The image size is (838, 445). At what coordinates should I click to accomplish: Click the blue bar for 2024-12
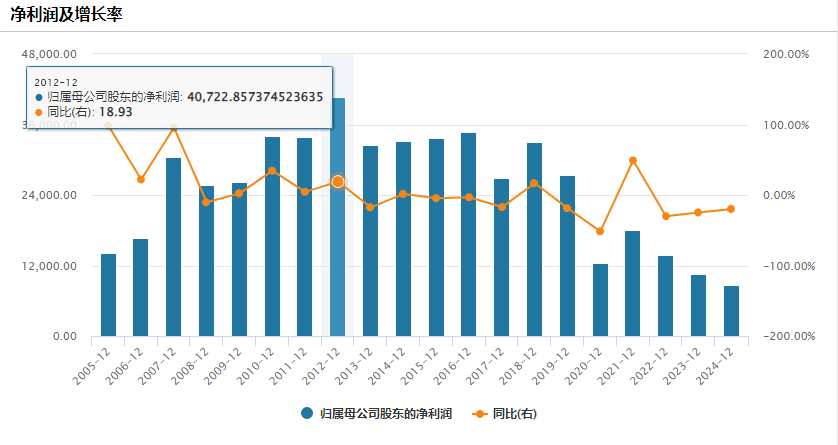(x=731, y=311)
